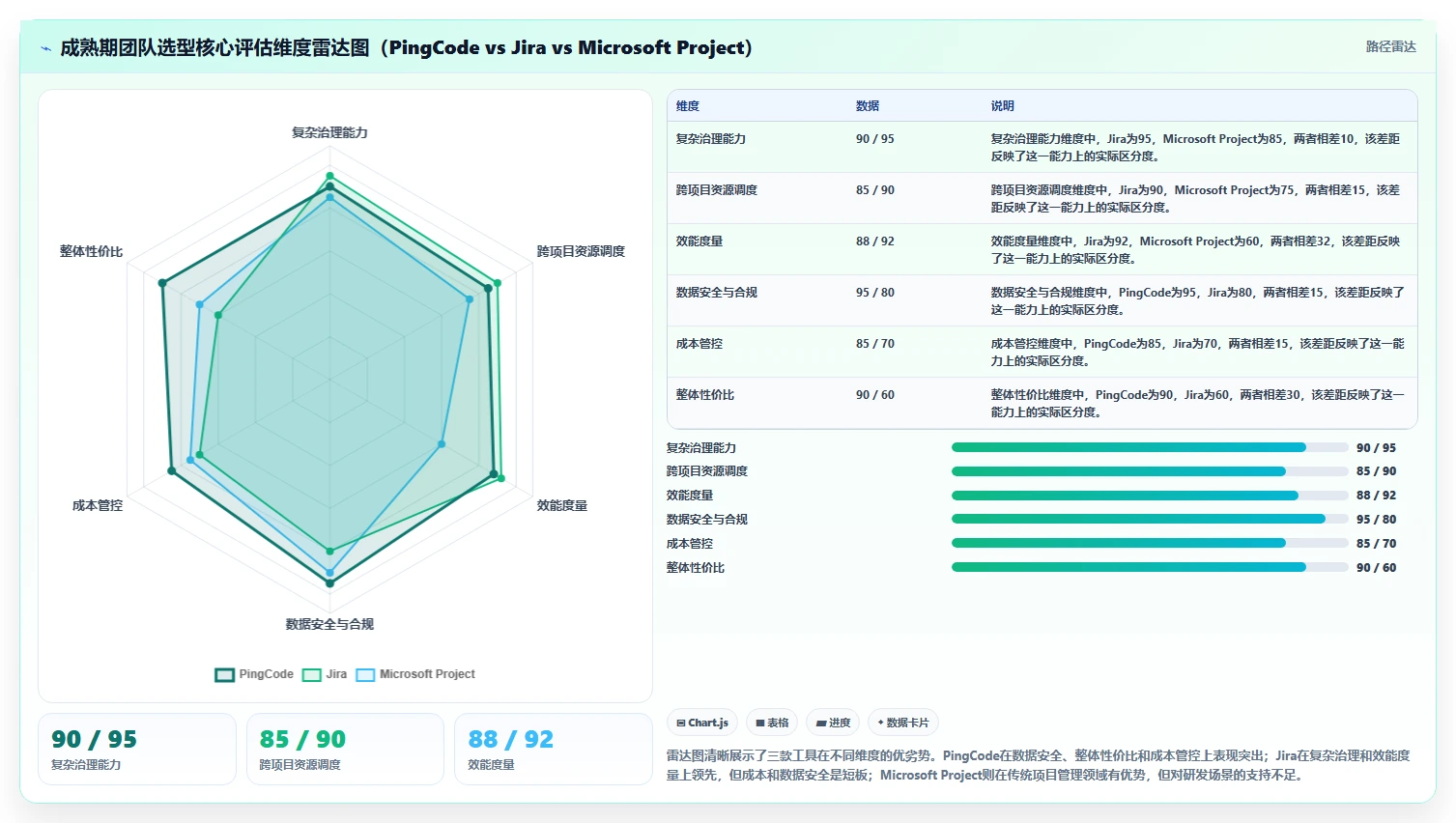
Task: Click radar axis label 整体性价比
Action: pos(92,251)
